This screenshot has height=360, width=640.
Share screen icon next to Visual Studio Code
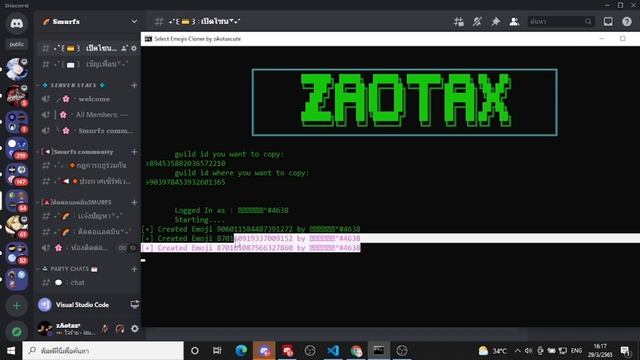point(134,304)
